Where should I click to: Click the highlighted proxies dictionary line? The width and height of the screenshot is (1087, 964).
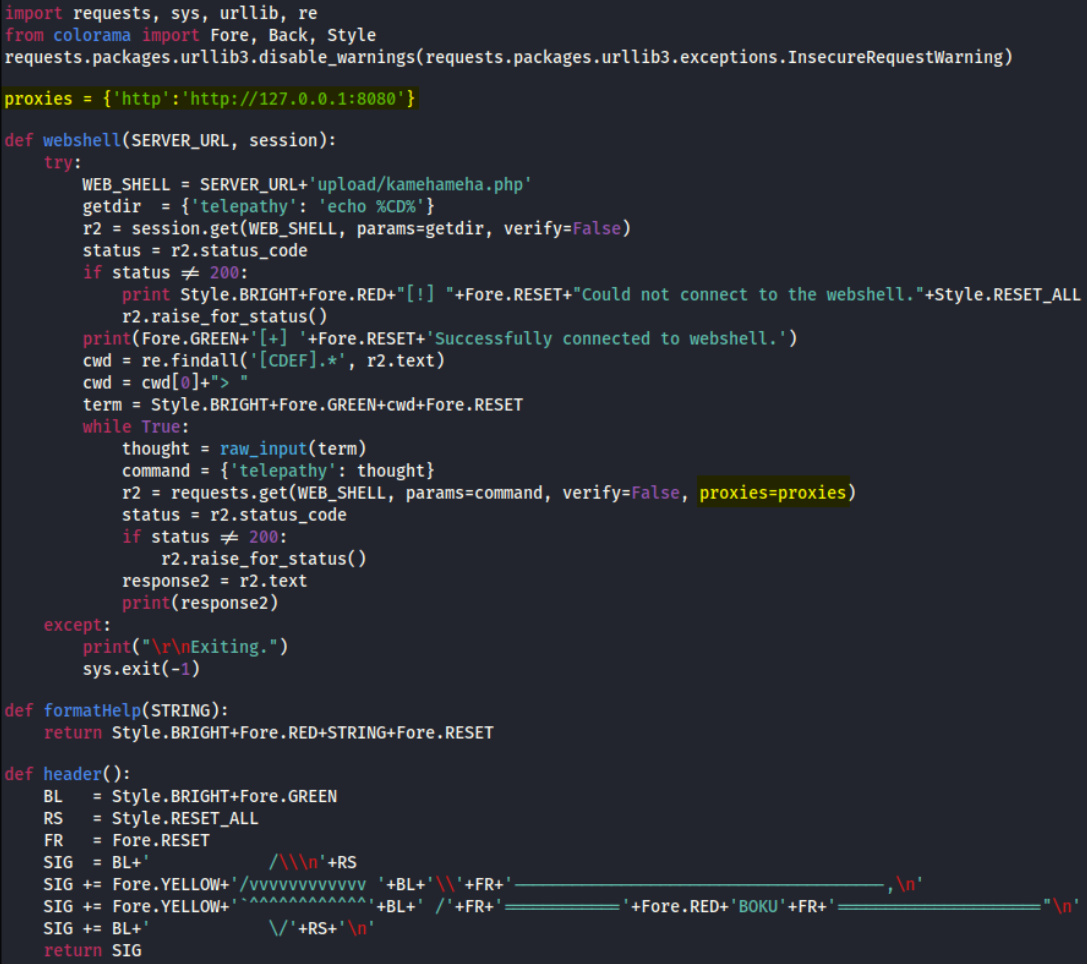[x=209, y=99]
